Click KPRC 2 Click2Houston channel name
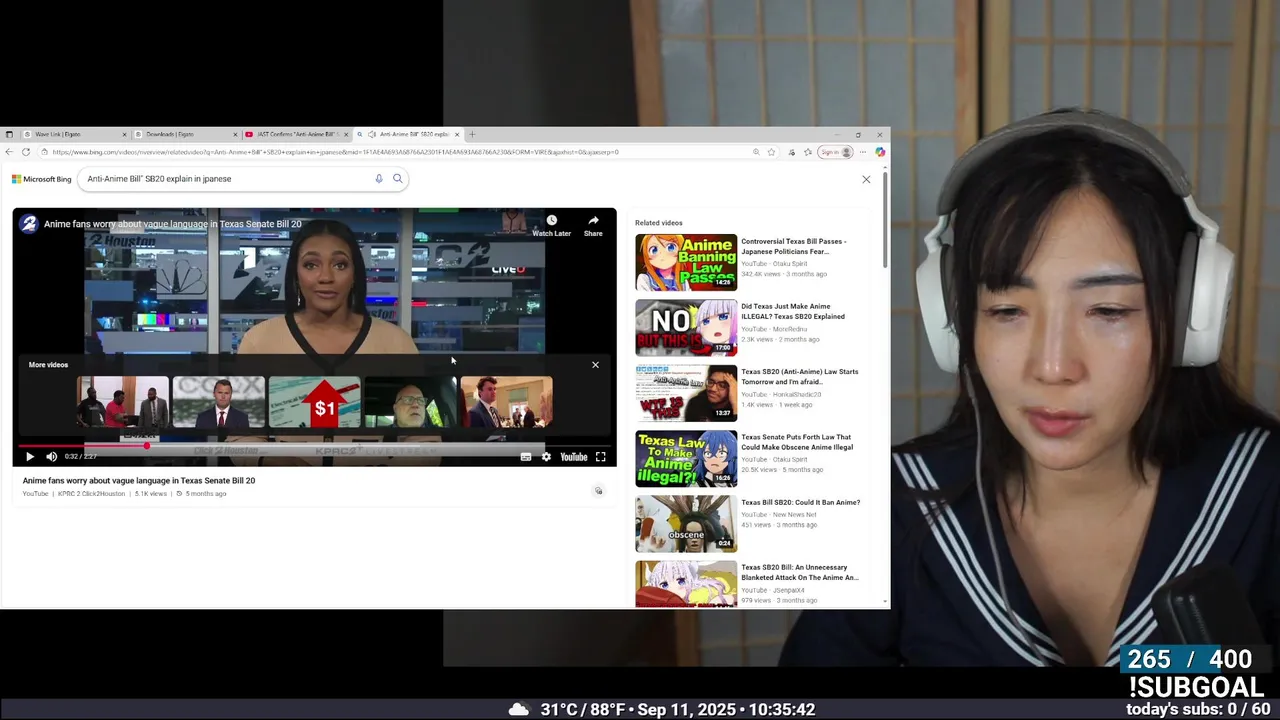 92,494
